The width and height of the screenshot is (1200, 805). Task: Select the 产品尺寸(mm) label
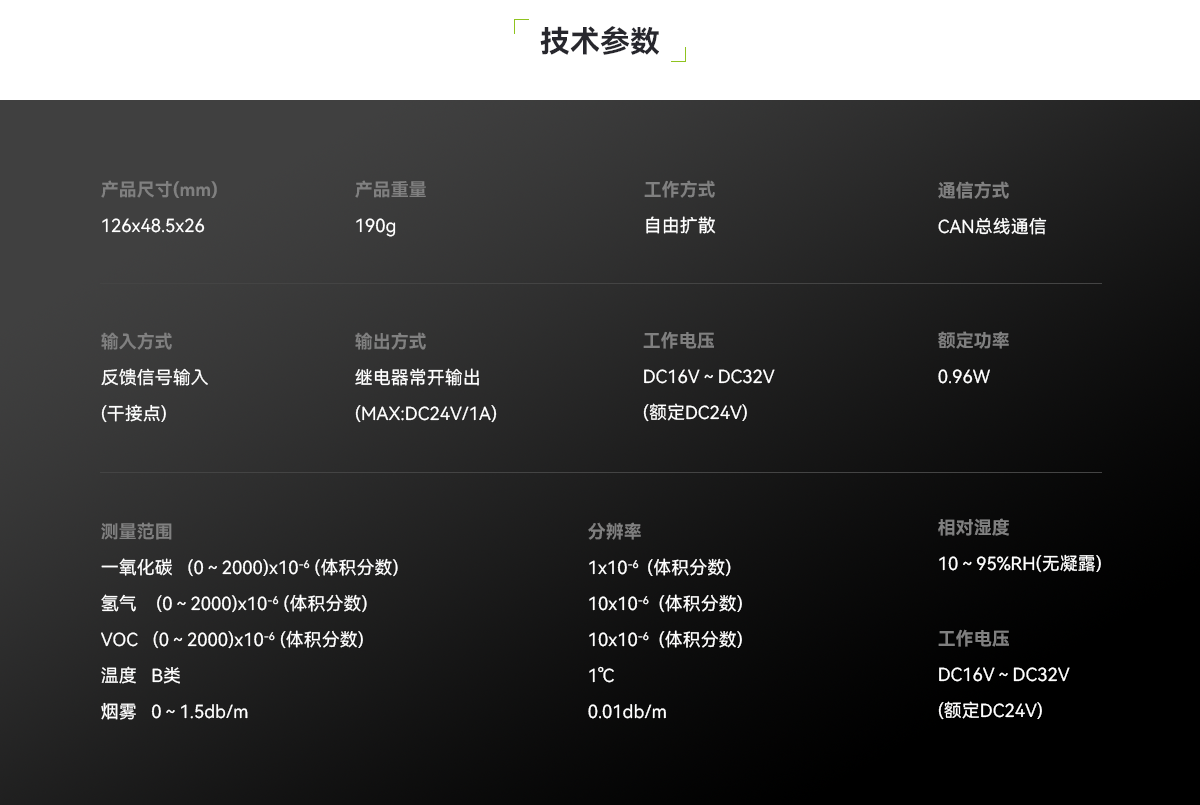click(x=158, y=189)
